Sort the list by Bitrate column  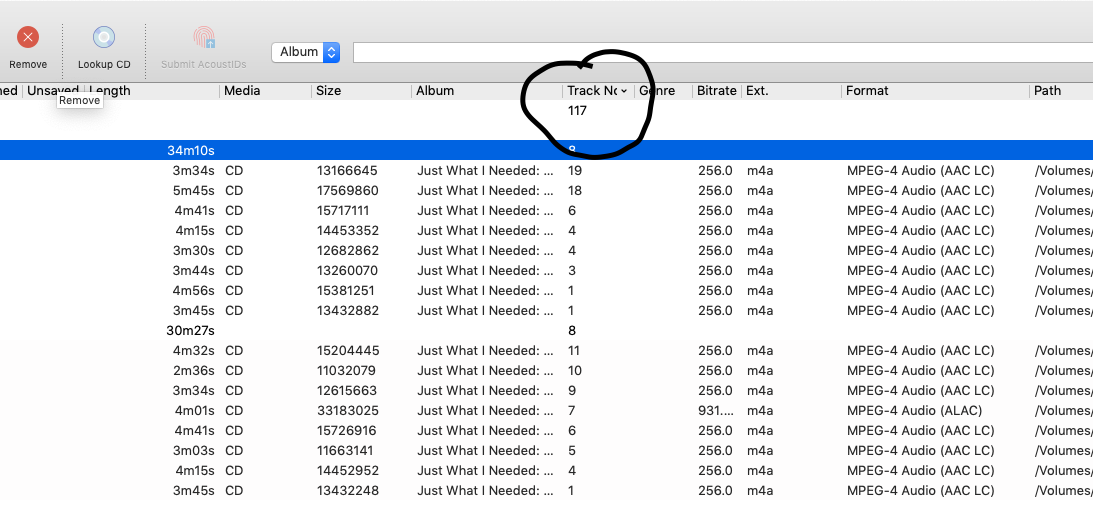pyautogui.click(x=716, y=91)
